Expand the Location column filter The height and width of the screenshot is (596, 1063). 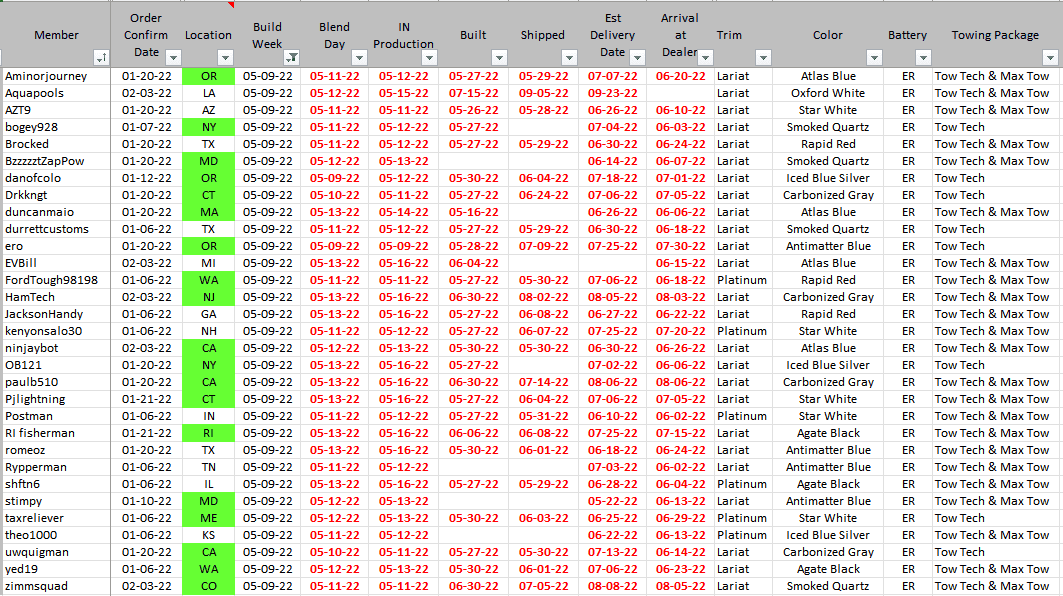[224, 58]
